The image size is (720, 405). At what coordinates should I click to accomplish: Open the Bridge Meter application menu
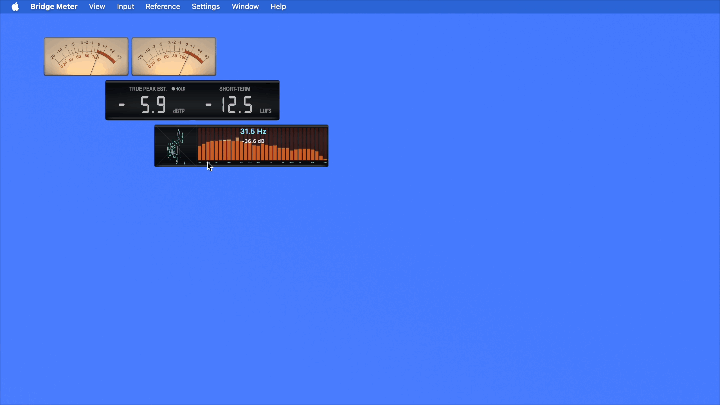click(54, 6)
